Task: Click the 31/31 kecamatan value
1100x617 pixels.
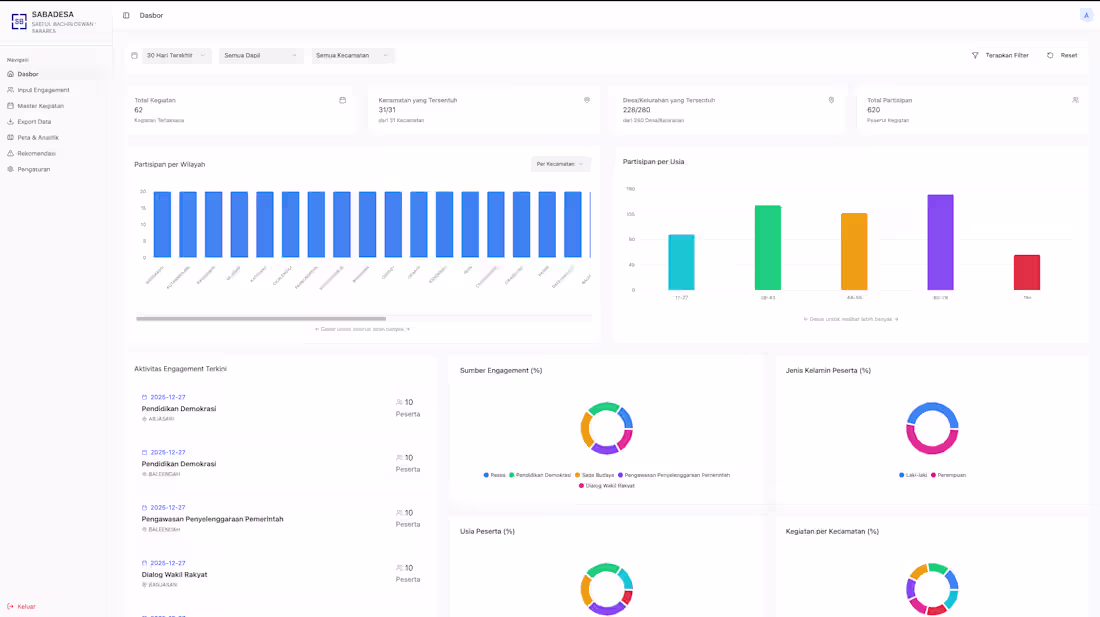Action: tap(387, 110)
